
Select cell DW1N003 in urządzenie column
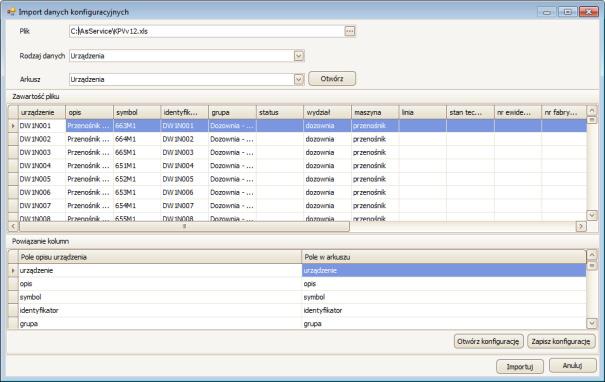tap(42, 152)
